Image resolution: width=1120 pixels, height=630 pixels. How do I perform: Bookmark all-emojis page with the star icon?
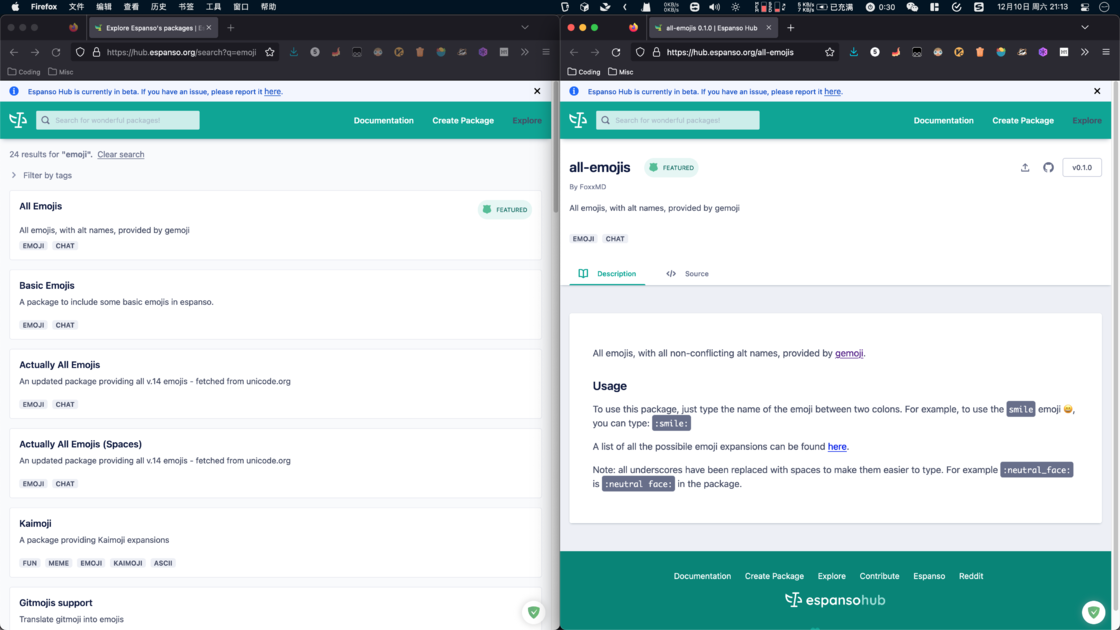tap(830, 52)
